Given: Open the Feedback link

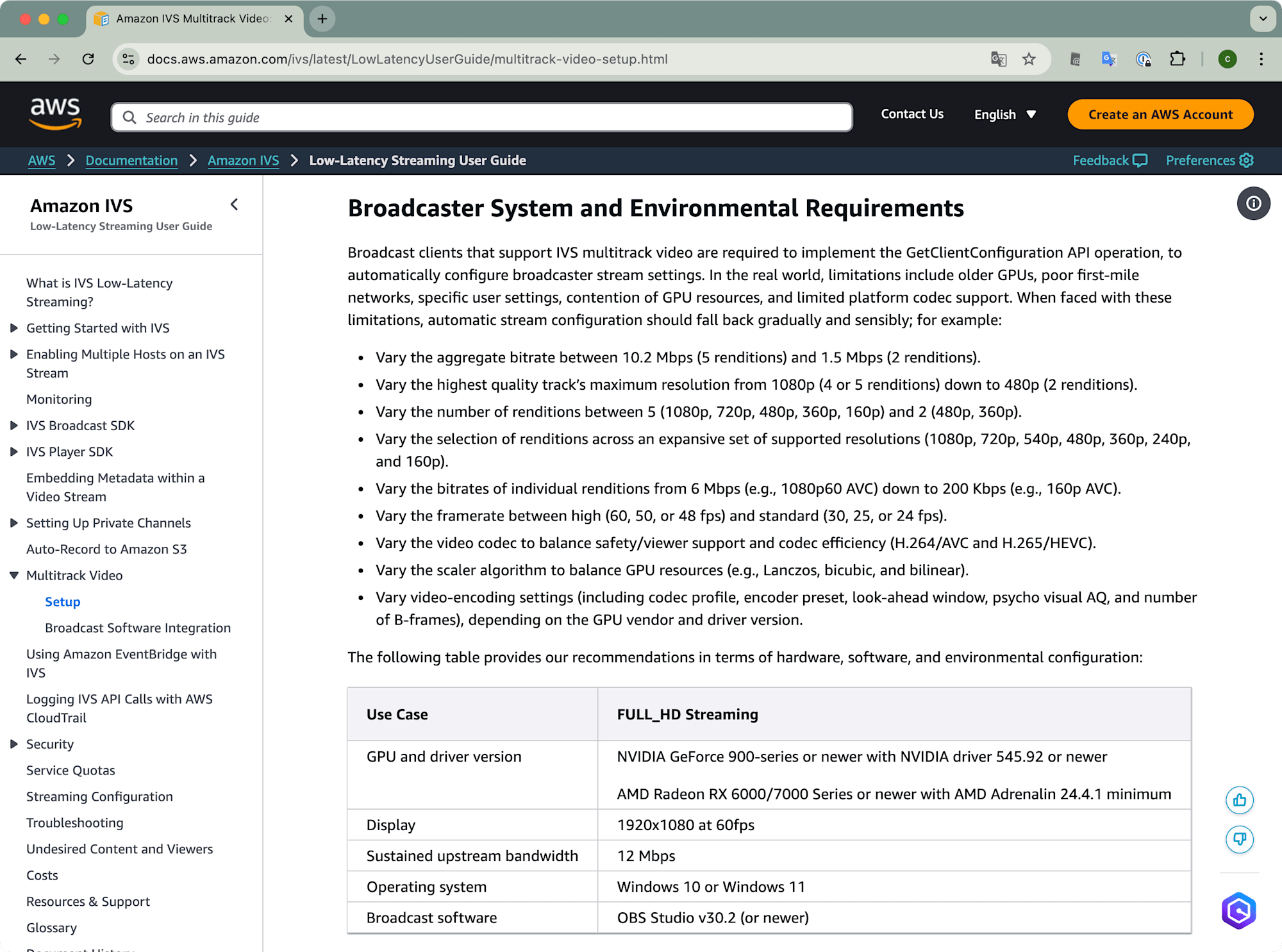Looking at the screenshot, I should coord(1110,160).
